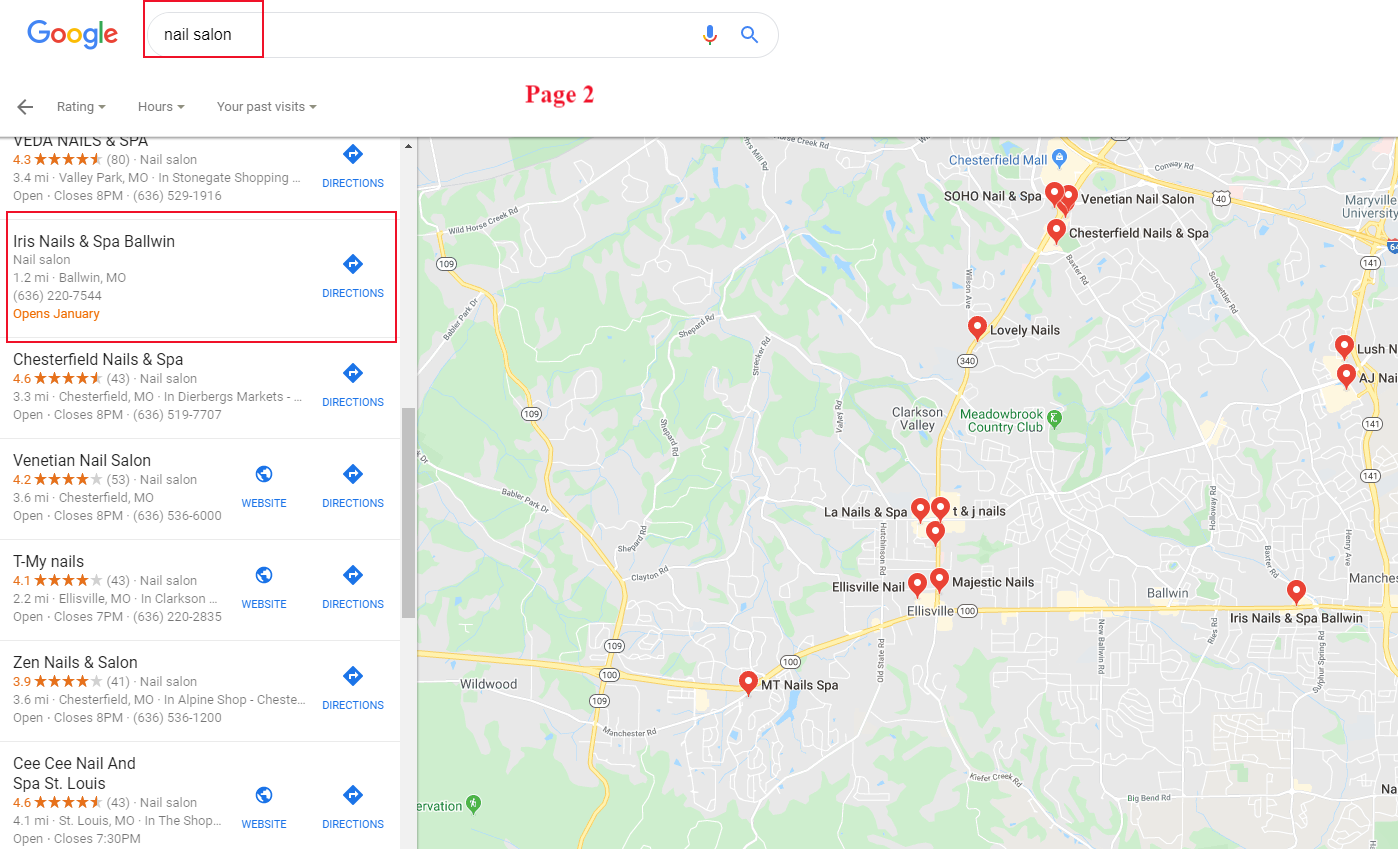Click Majestic Nails pin on map

(x=939, y=578)
